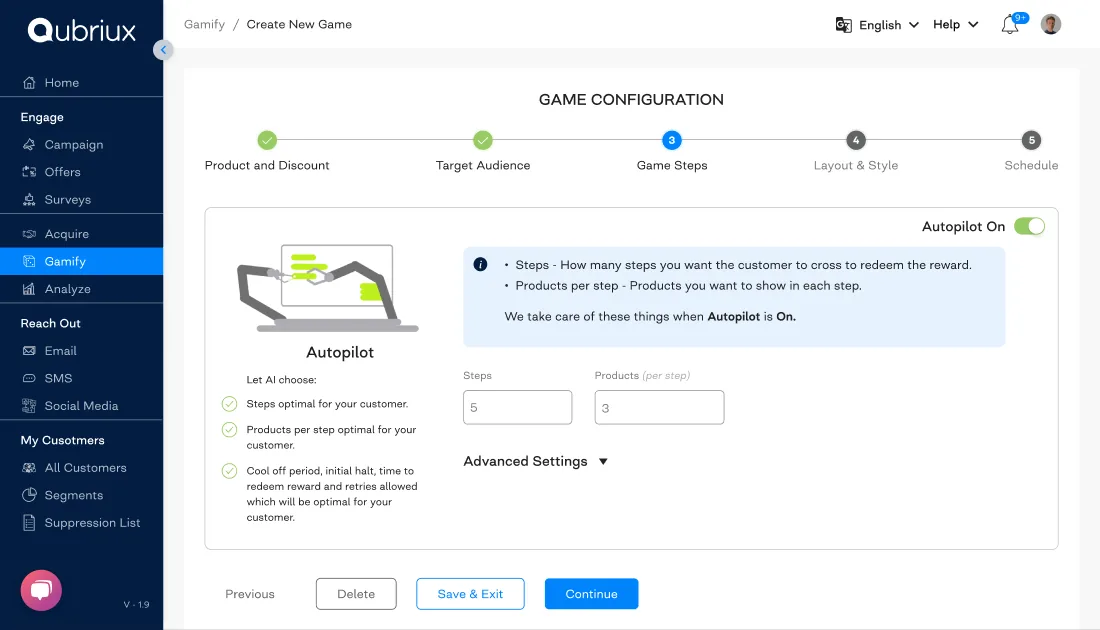
Task: Turn off the Autopilot toggle
Action: click(1029, 226)
